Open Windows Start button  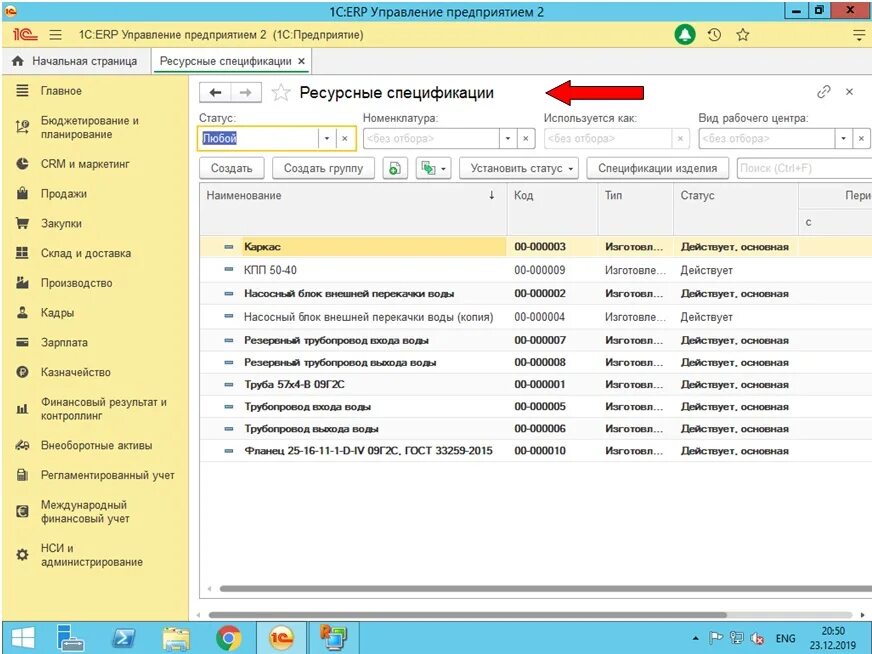[22, 638]
